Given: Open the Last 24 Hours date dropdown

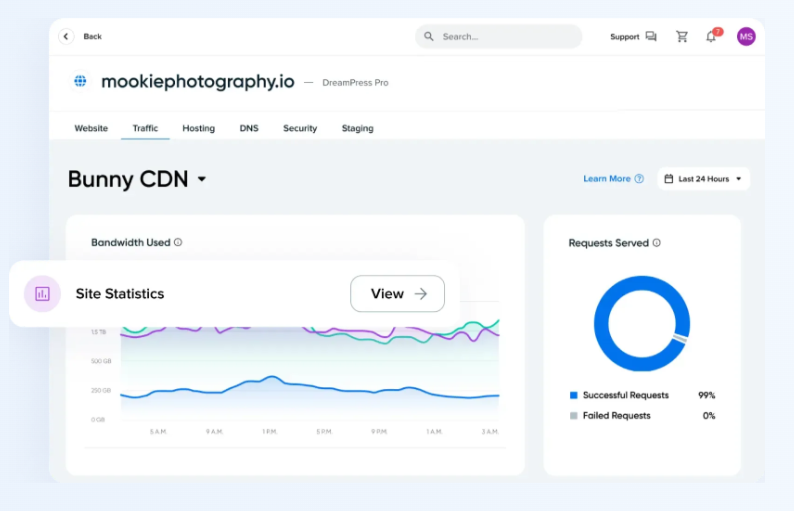Looking at the screenshot, I should tap(704, 179).
